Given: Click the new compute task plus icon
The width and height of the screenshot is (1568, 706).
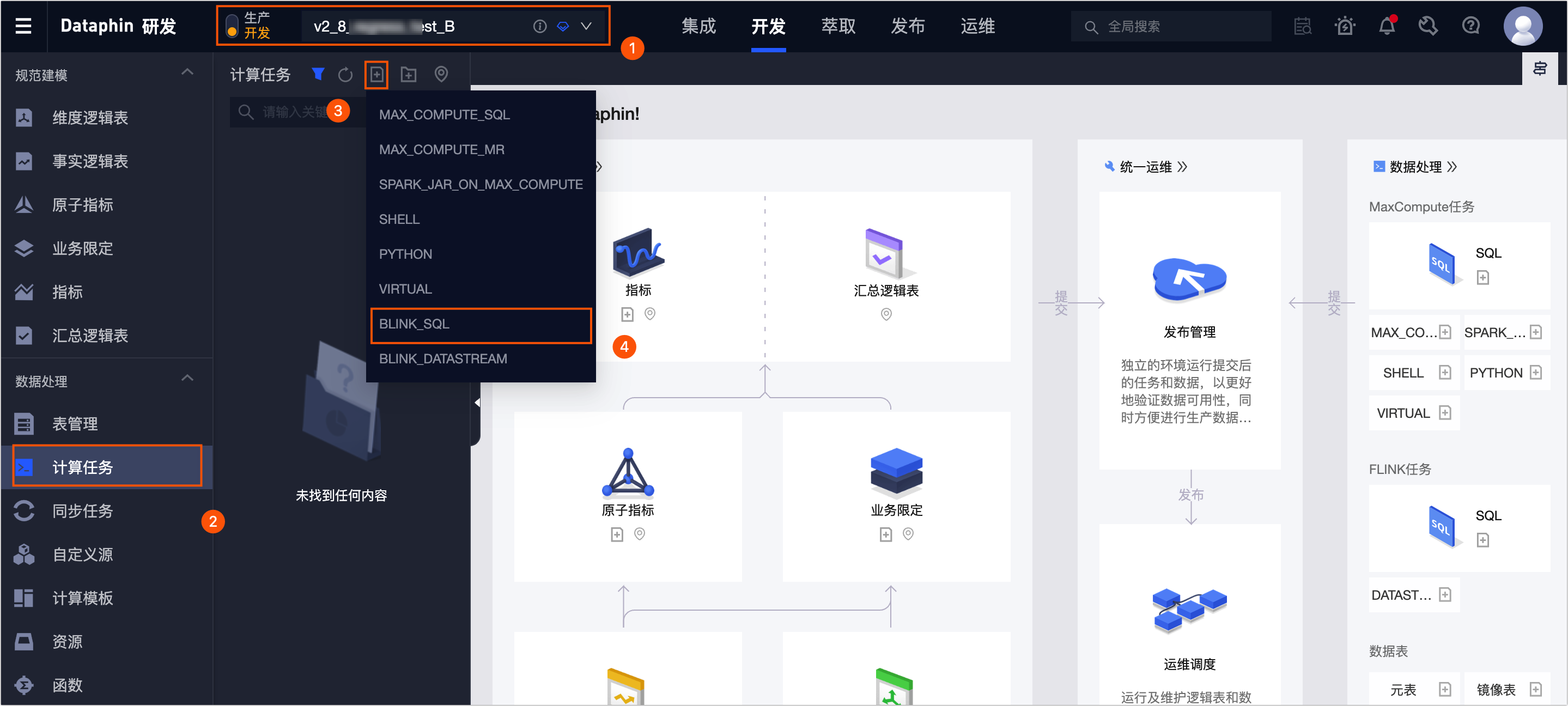Looking at the screenshot, I should point(376,75).
